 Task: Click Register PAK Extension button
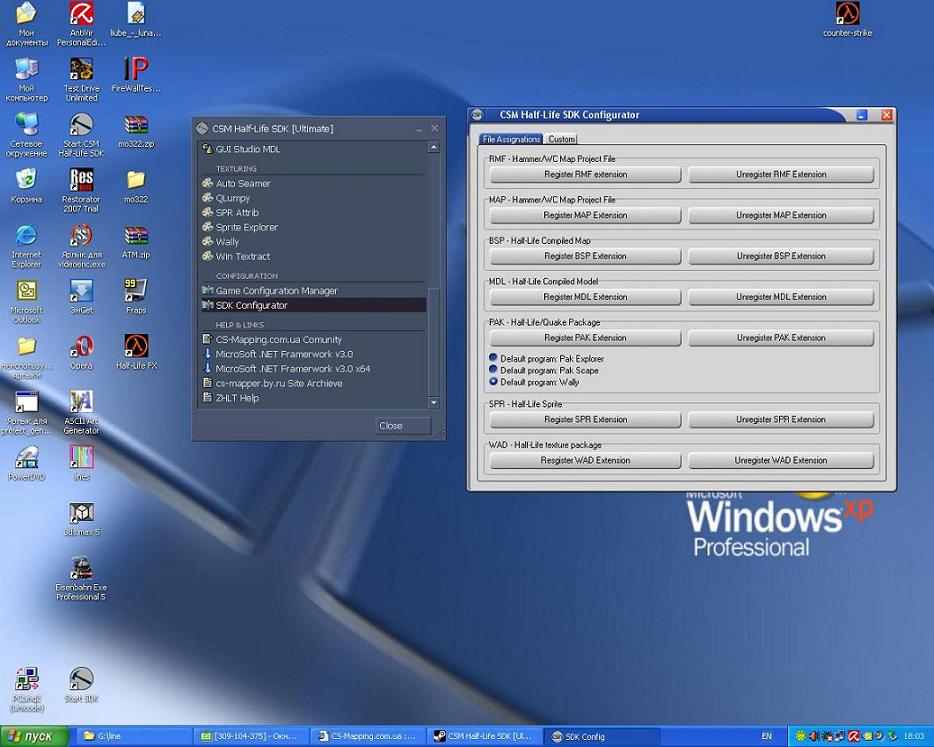[585, 338]
